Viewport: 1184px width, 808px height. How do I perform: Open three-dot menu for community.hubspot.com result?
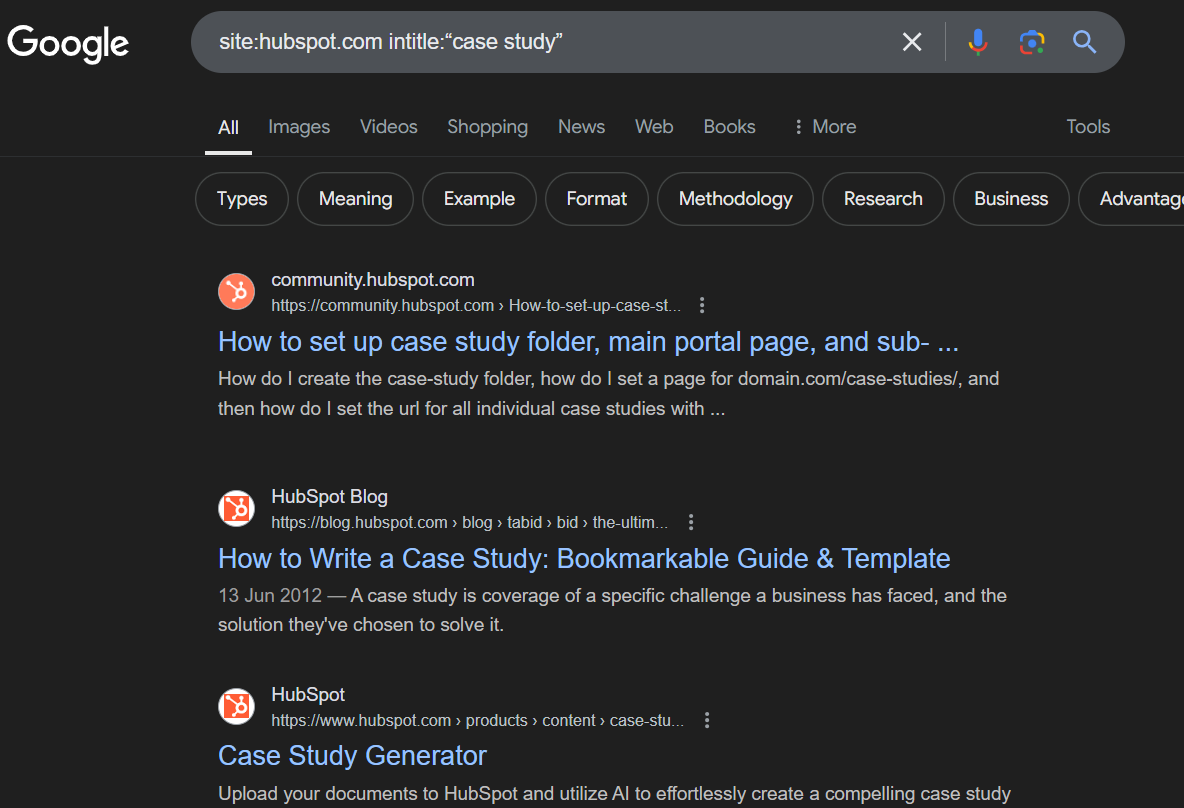pyautogui.click(x=702, y=305)
